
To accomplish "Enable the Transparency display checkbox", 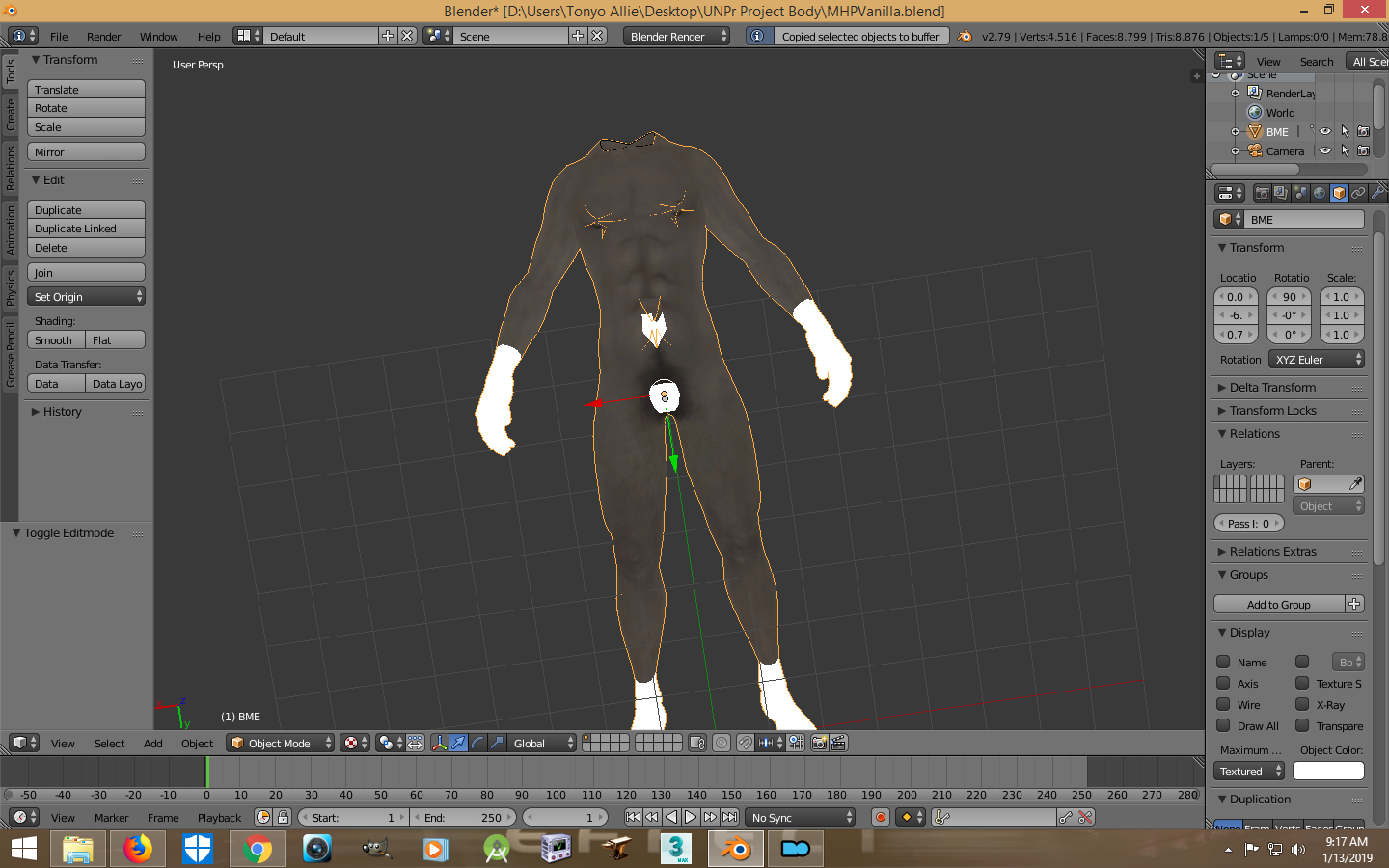I will tap(1302, 725).
